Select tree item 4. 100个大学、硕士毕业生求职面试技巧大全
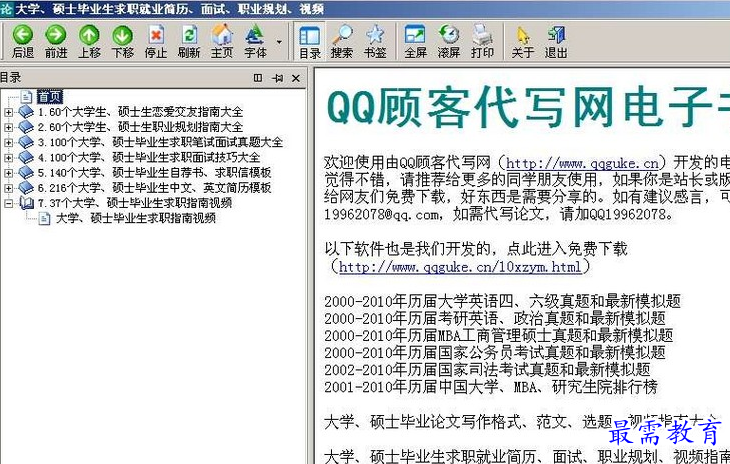 tap(149, 158)
